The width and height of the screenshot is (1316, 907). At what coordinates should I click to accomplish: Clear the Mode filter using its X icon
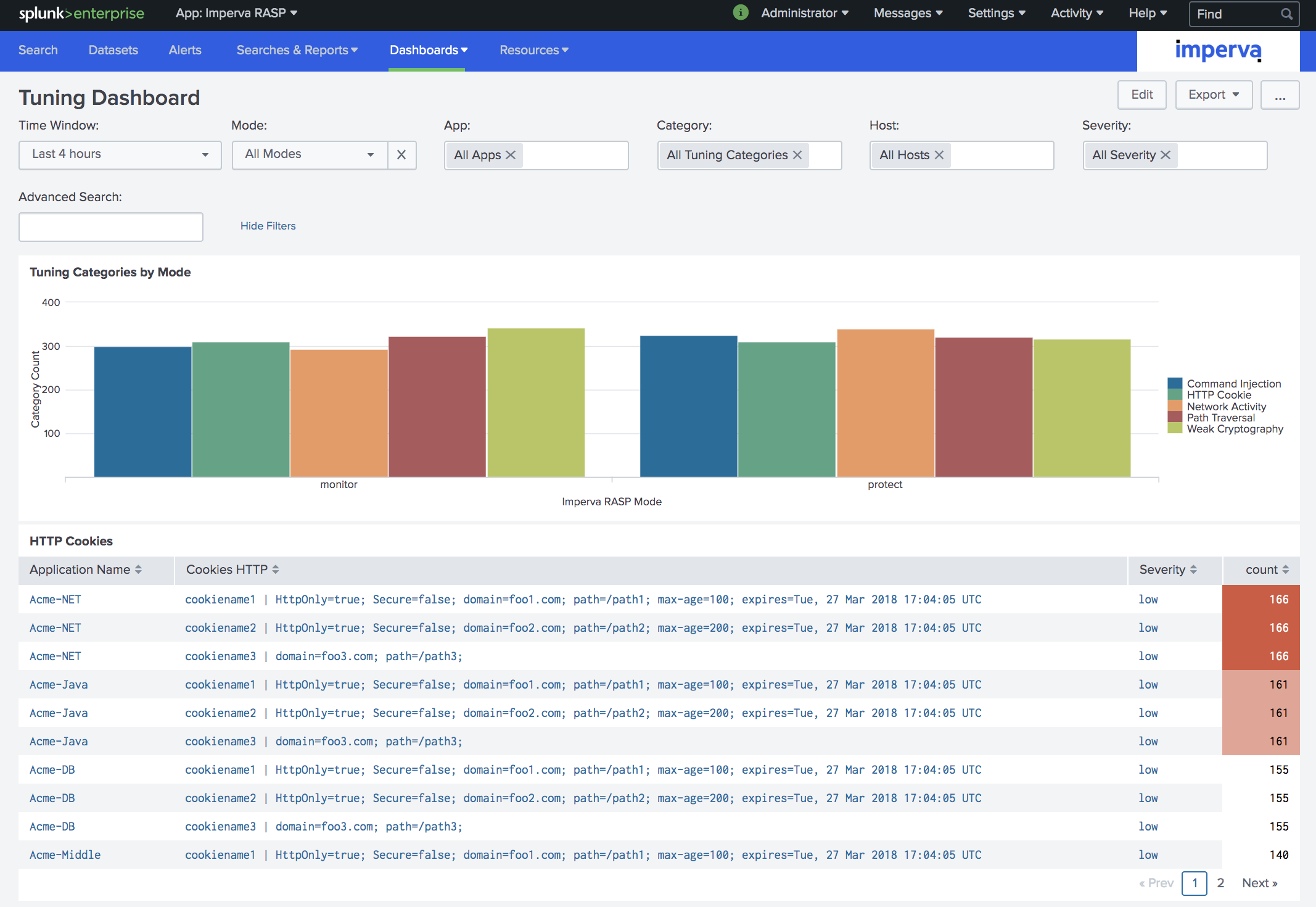tap(401, 155)
